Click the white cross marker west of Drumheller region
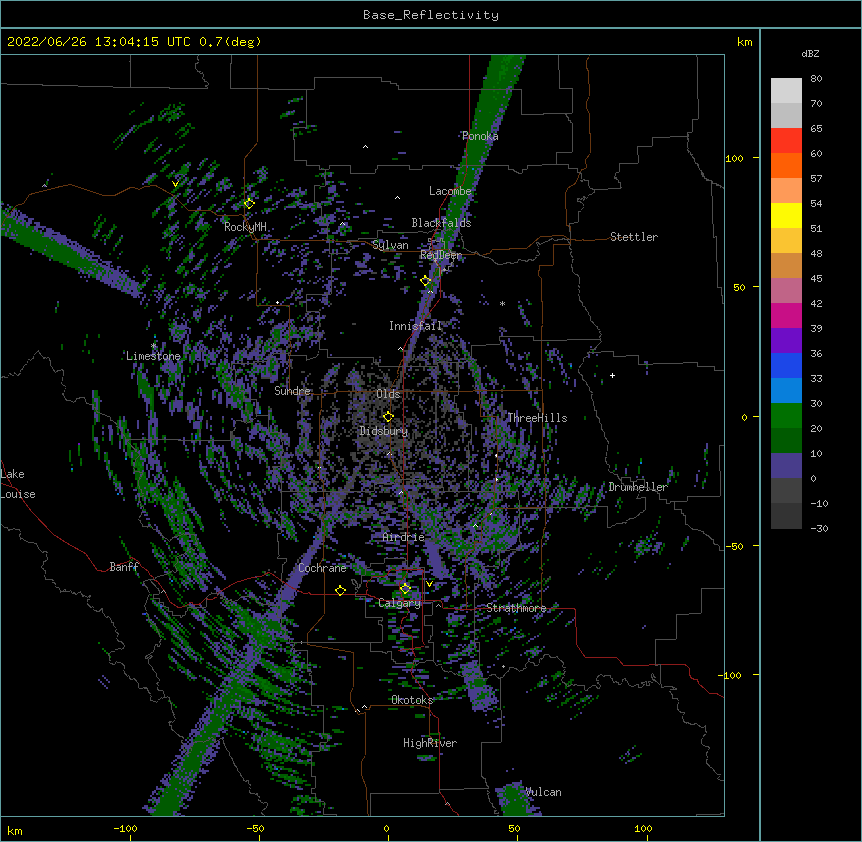Screen dimensions: 862x842 [612, 375]
